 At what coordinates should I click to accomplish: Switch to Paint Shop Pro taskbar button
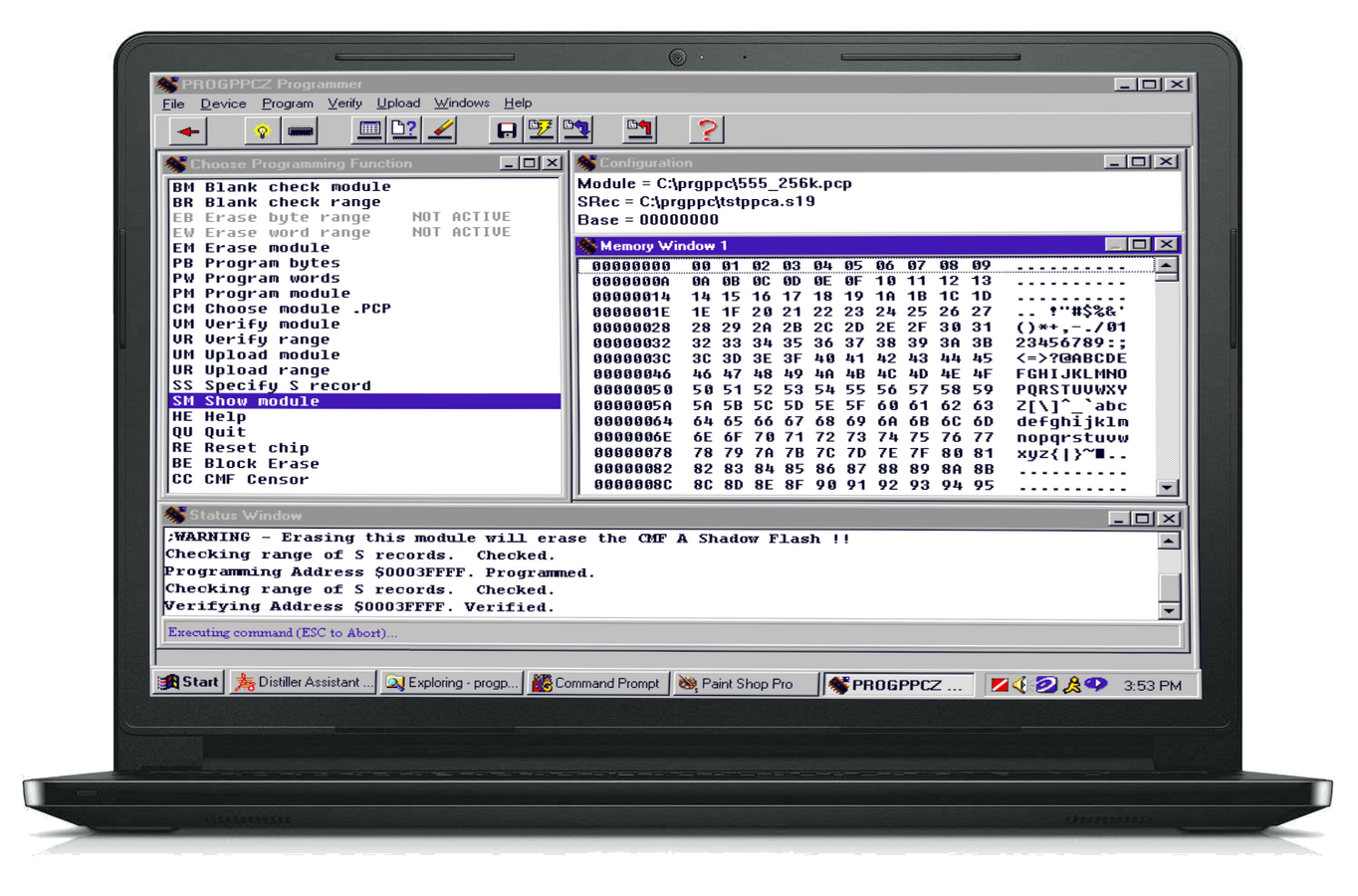point(745,683)
